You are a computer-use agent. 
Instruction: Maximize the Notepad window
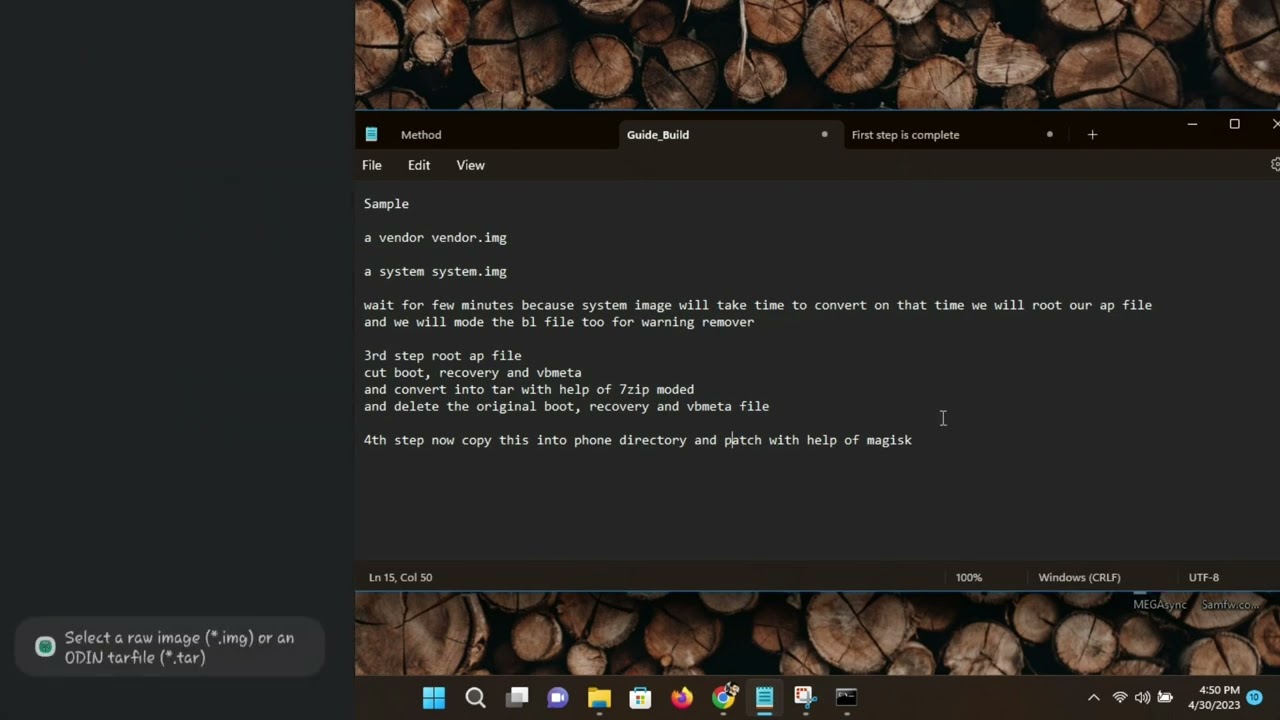(1234, 124)
